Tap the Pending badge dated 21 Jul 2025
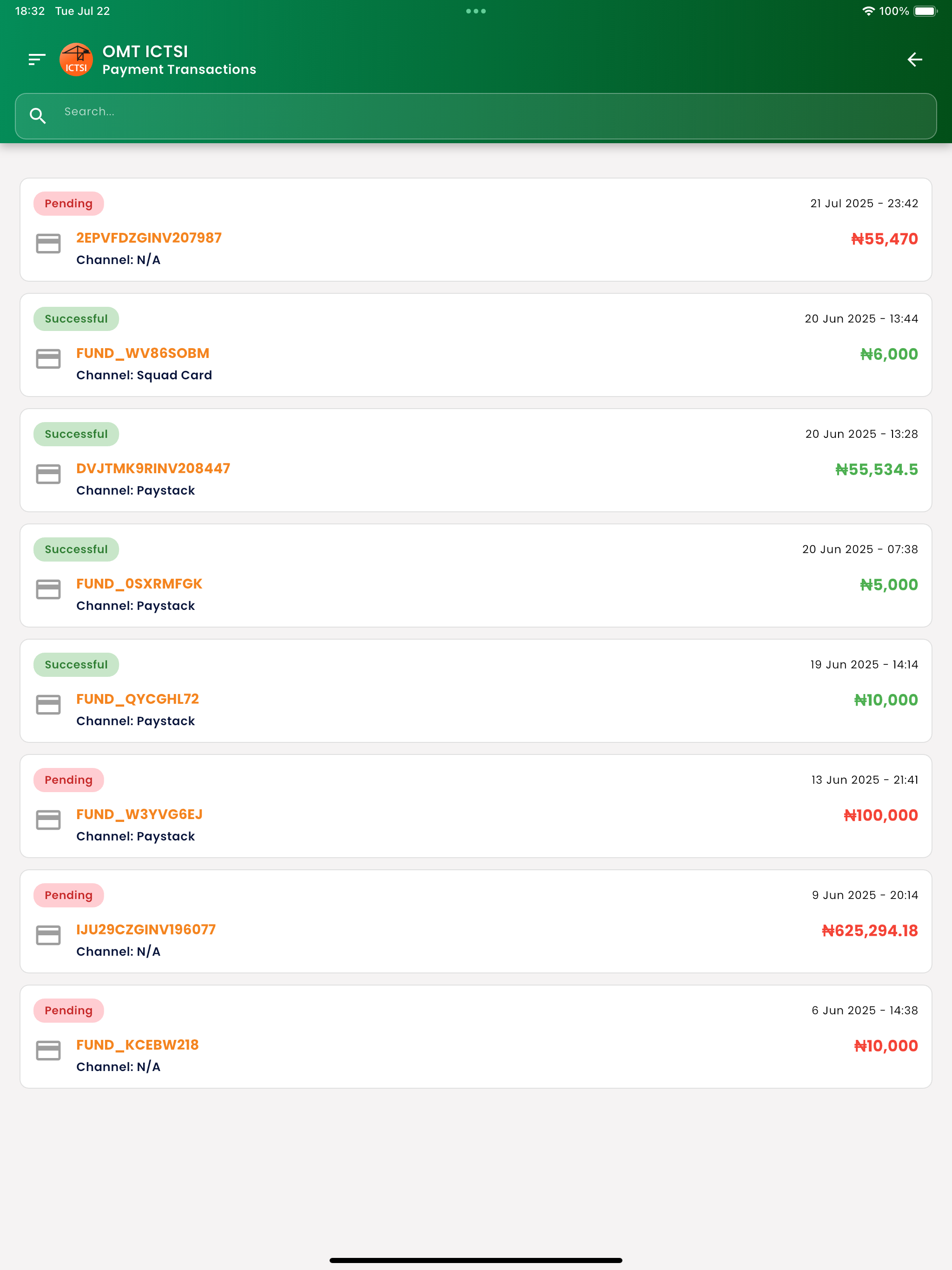Viewport: 952px width, 1270px height. click(x=68, y=204)
